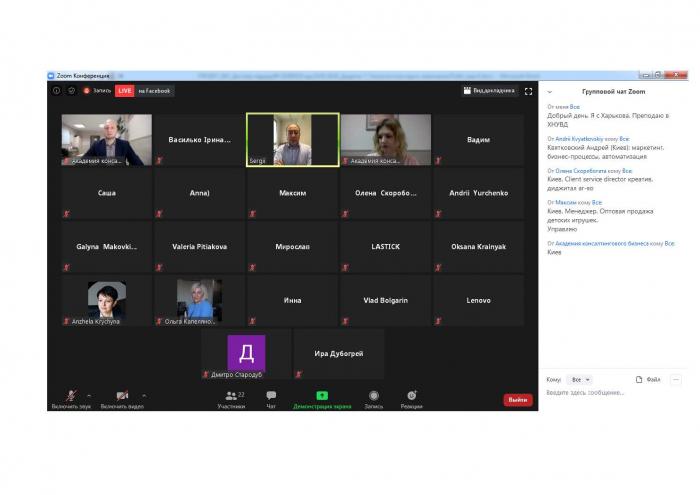Click the encryption shield icon
The width and height of the screenshot is (700, 495).
(71, 90)
